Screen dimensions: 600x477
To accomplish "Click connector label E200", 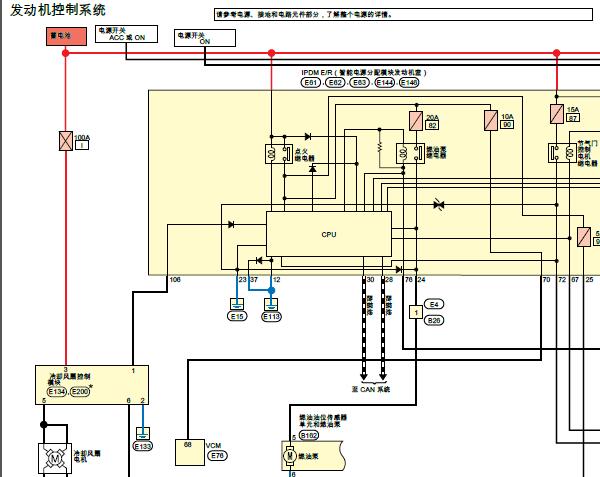I will pos(80,392).
